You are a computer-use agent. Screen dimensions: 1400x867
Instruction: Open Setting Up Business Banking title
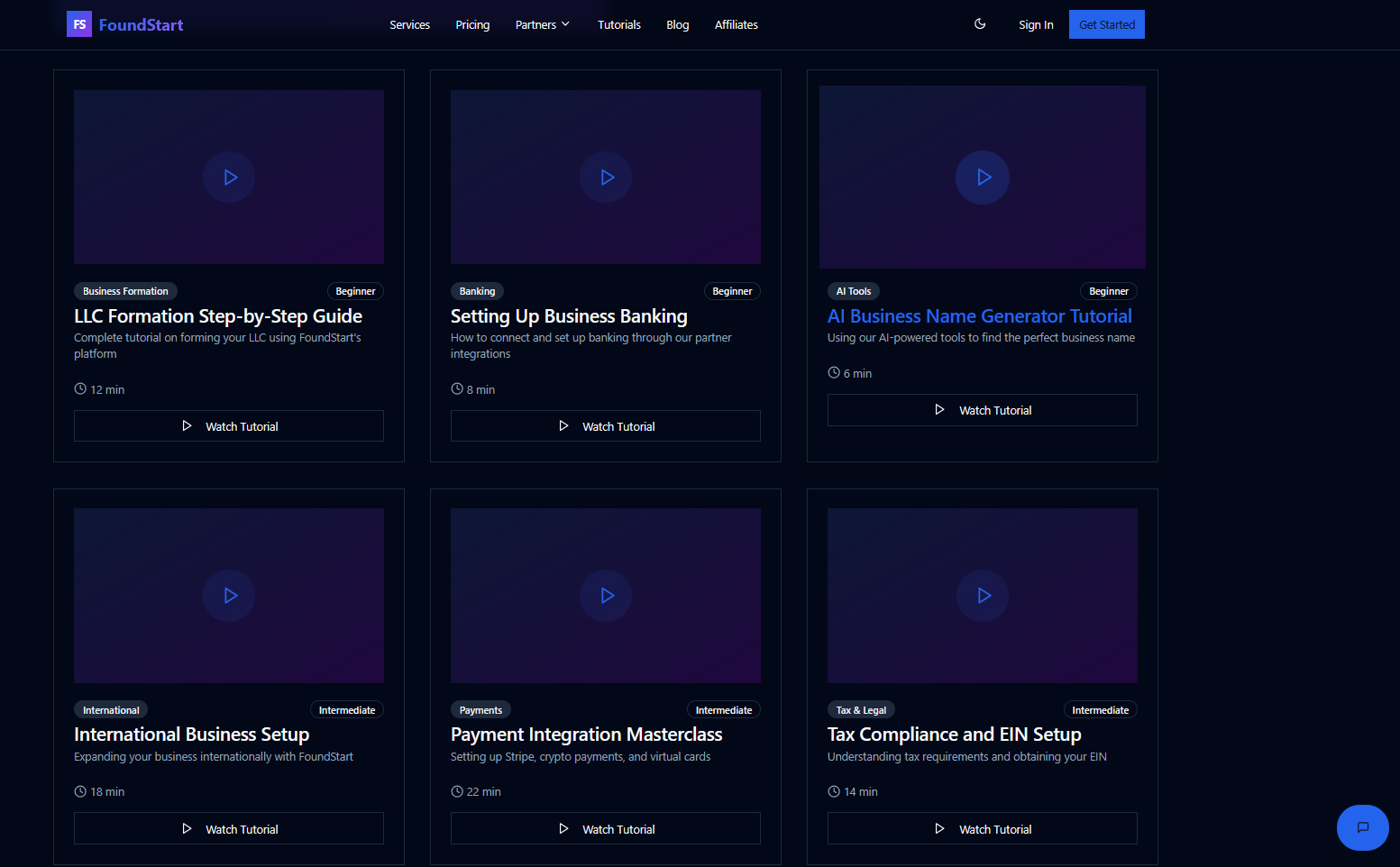point(569,316)
